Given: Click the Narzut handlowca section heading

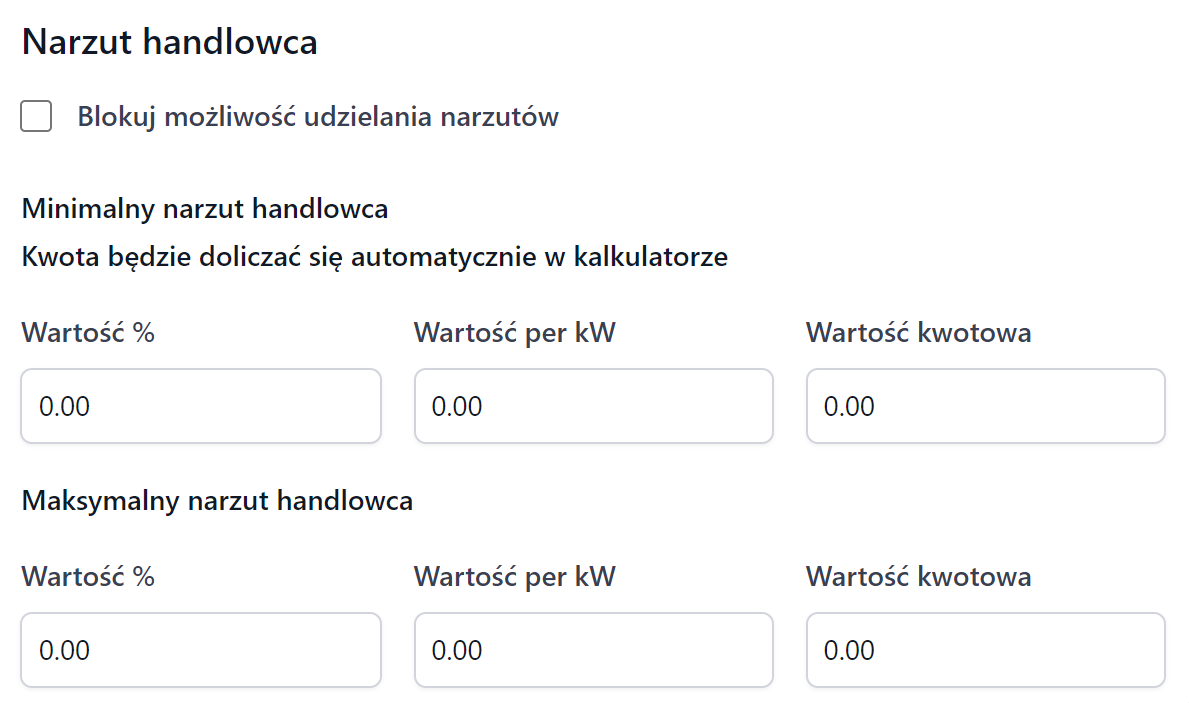Looking at the screenshot, I should [x=169, y=42].
